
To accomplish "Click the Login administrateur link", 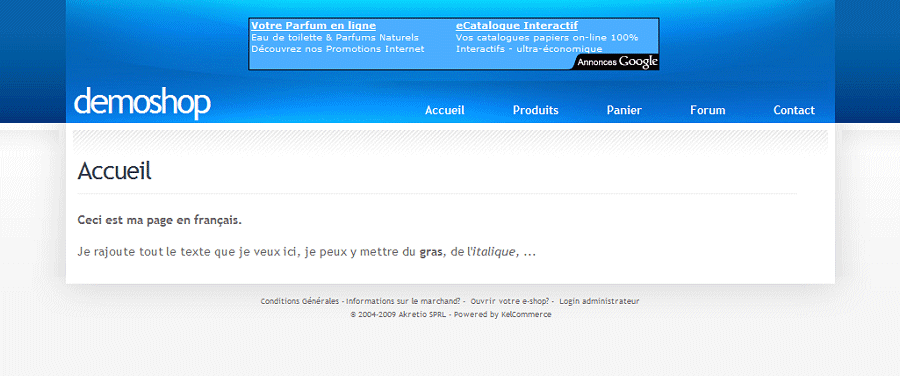I will [599, 301].
